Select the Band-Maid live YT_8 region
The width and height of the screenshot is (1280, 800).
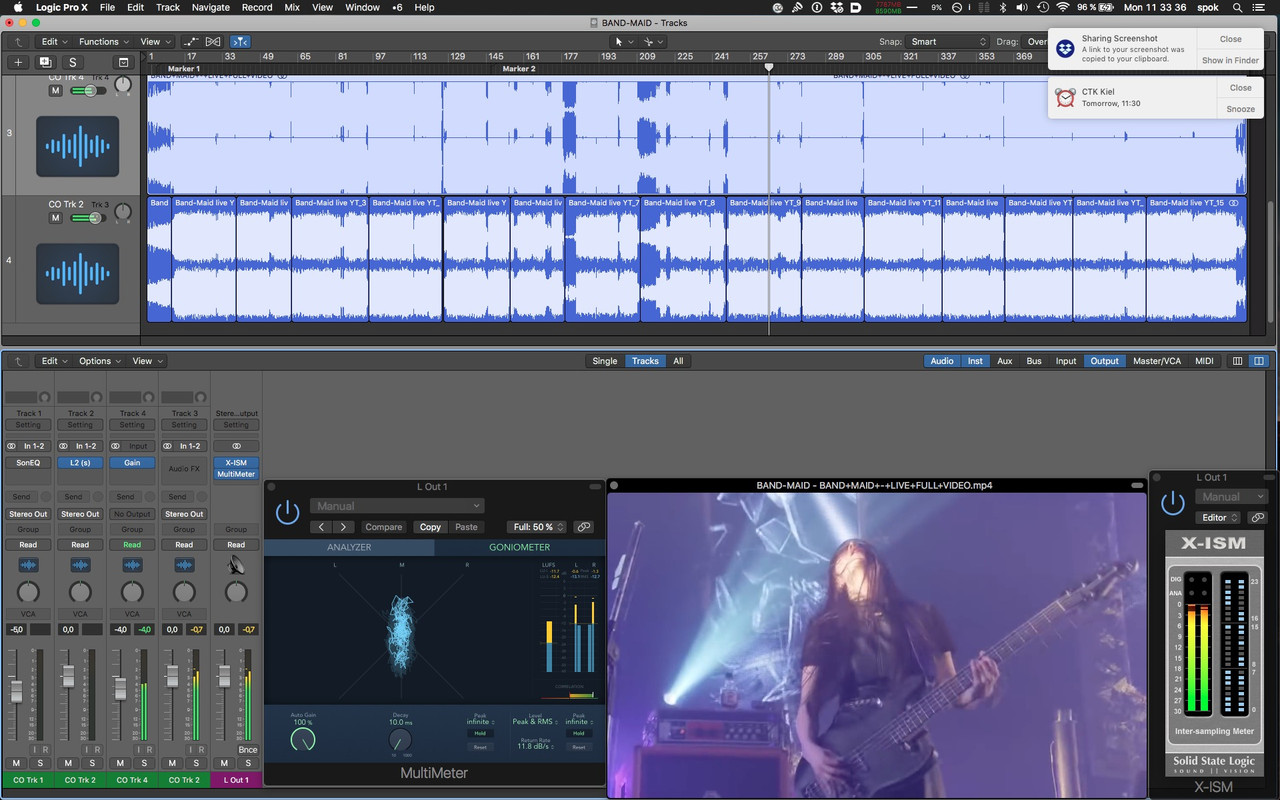tap(682, 259)
